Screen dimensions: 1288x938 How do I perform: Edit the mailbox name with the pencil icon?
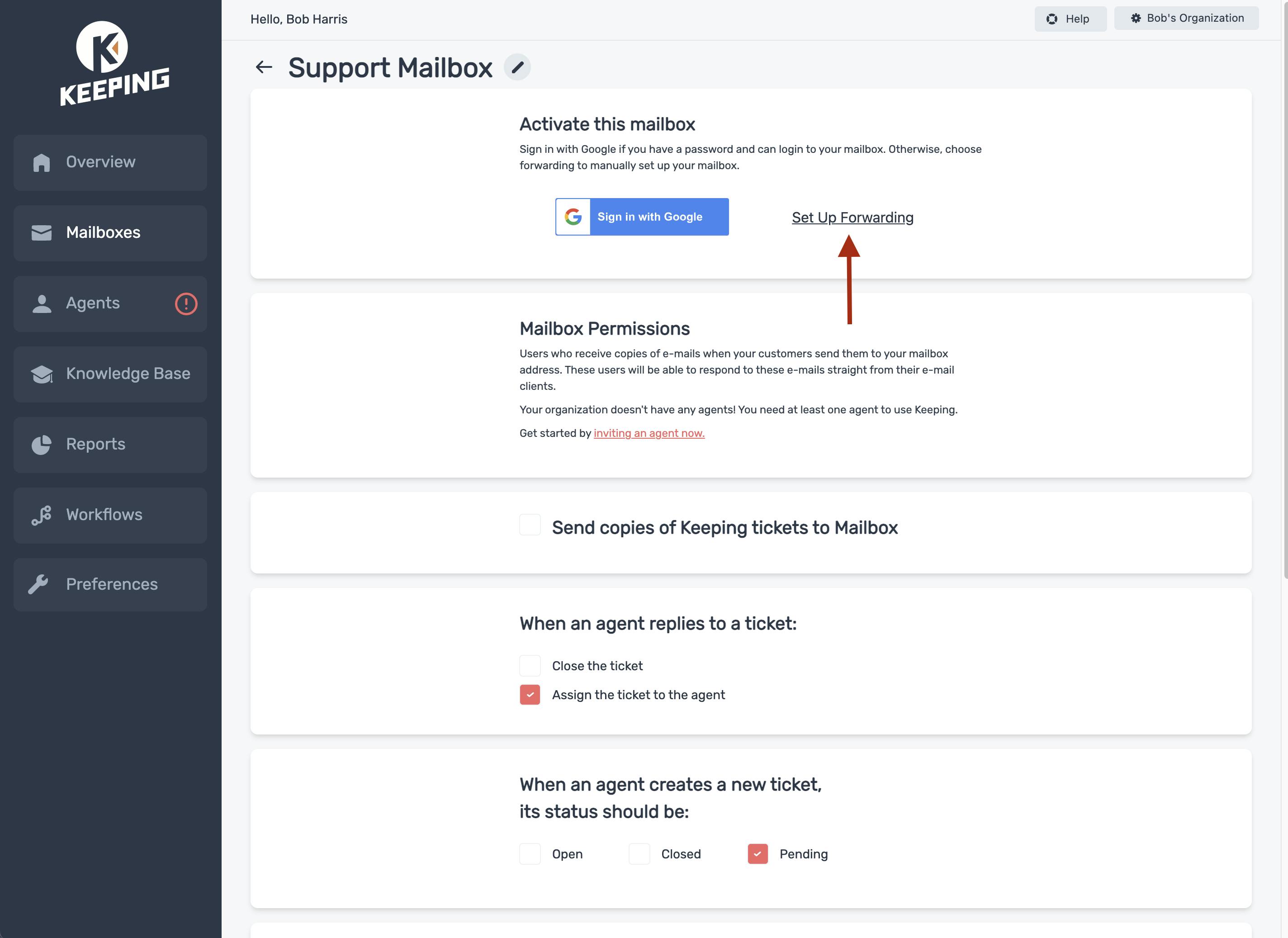pyautogui.click(x=517, y=67)
